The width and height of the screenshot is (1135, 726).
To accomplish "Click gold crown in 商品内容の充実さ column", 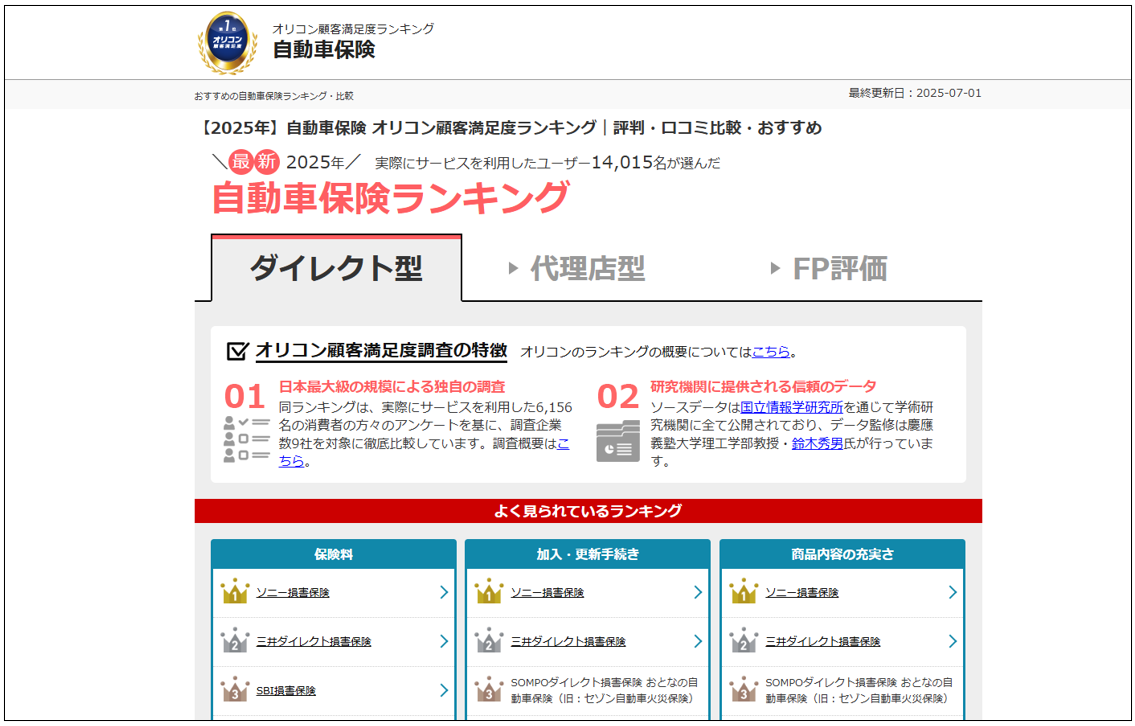I will [743, 591].
